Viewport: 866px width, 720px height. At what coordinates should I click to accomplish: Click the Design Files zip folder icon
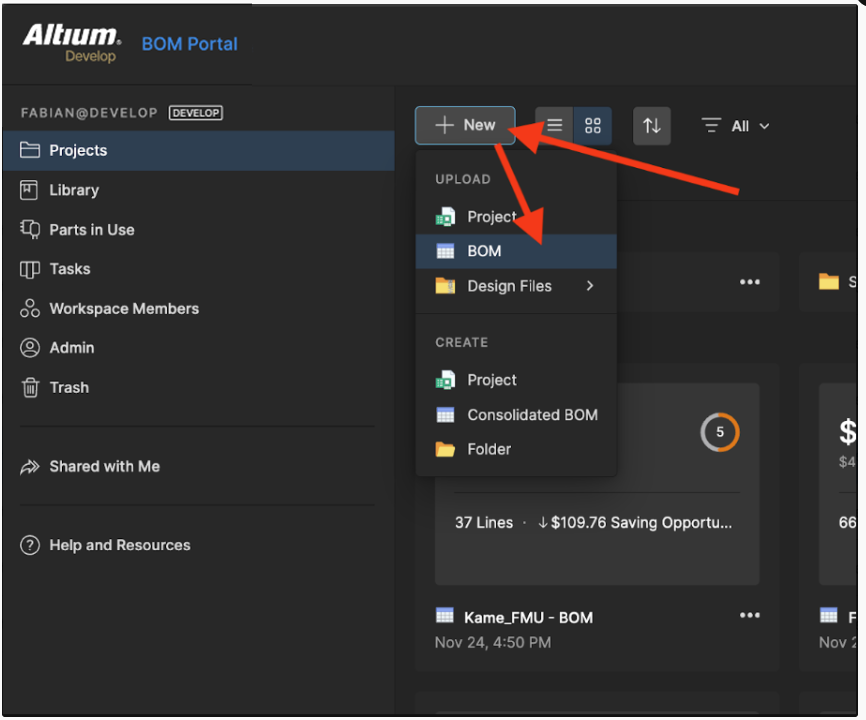[x=445, y=286]
